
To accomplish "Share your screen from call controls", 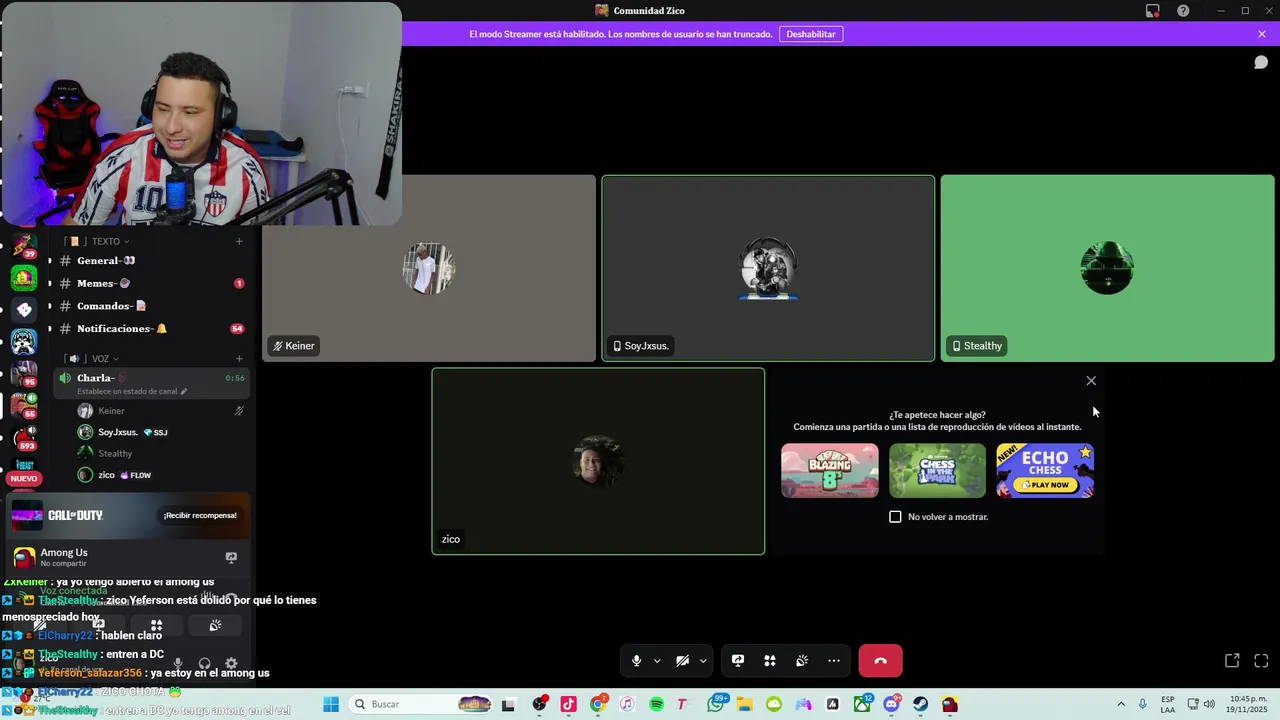I will click(738, 661).
